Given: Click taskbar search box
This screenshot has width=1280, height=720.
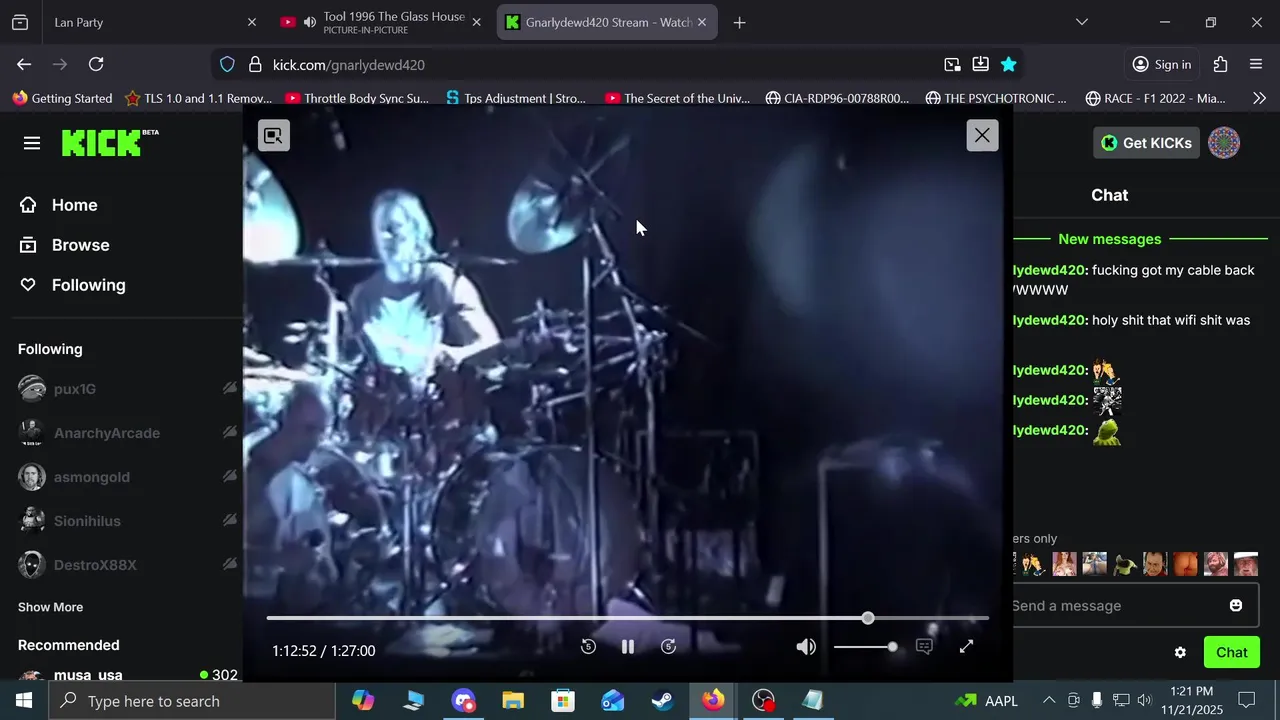Looking at the screenshot, I should click(x=192, y=701).
